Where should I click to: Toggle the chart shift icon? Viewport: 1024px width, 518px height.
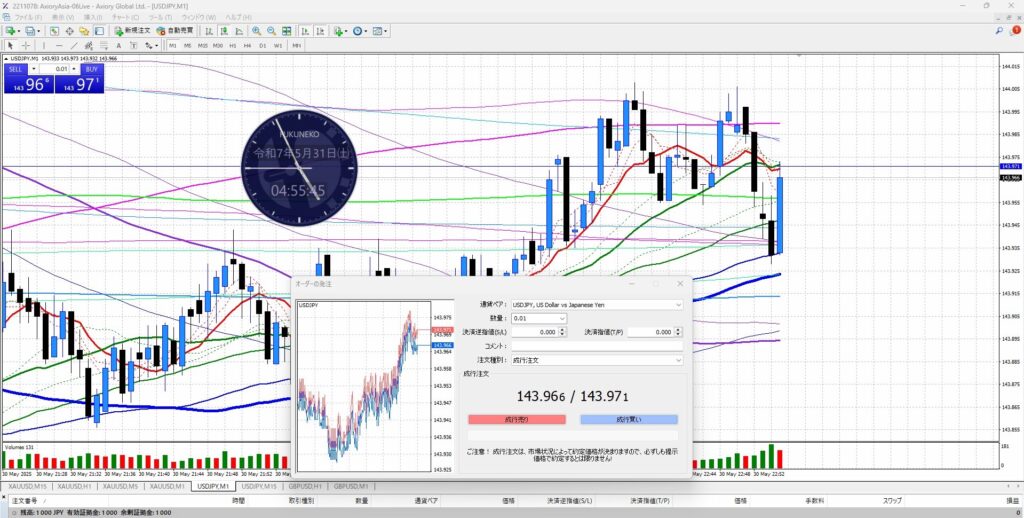point(320,31)
